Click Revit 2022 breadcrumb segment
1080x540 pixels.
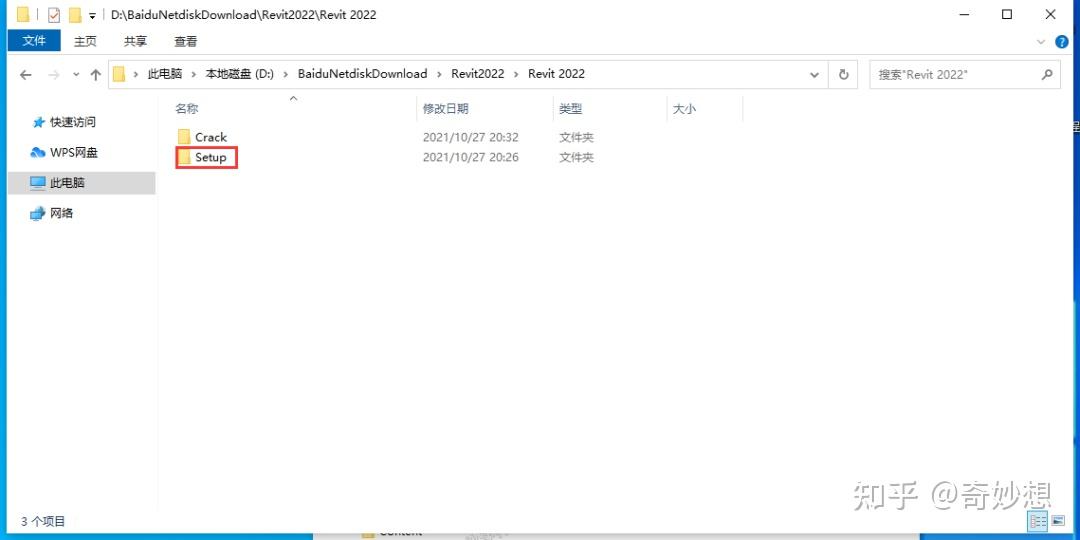(557, 74)
